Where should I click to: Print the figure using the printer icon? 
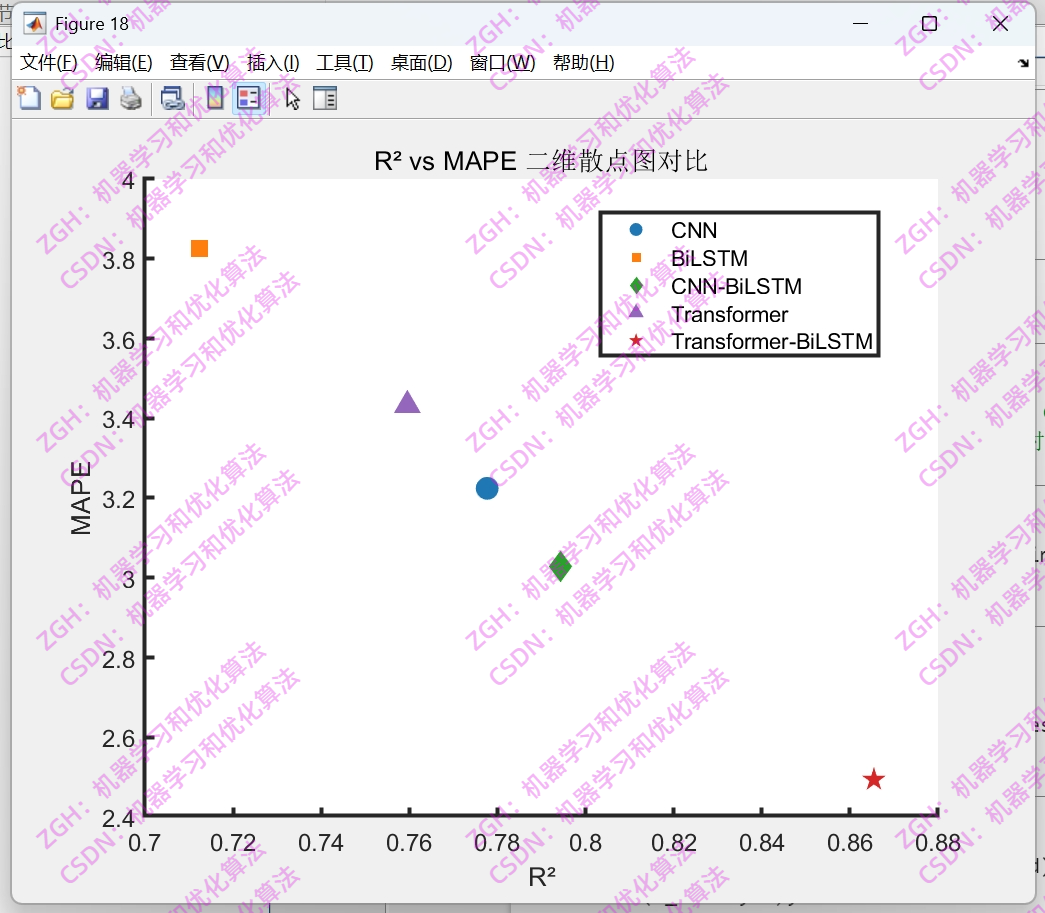click(x=131, y=98)
